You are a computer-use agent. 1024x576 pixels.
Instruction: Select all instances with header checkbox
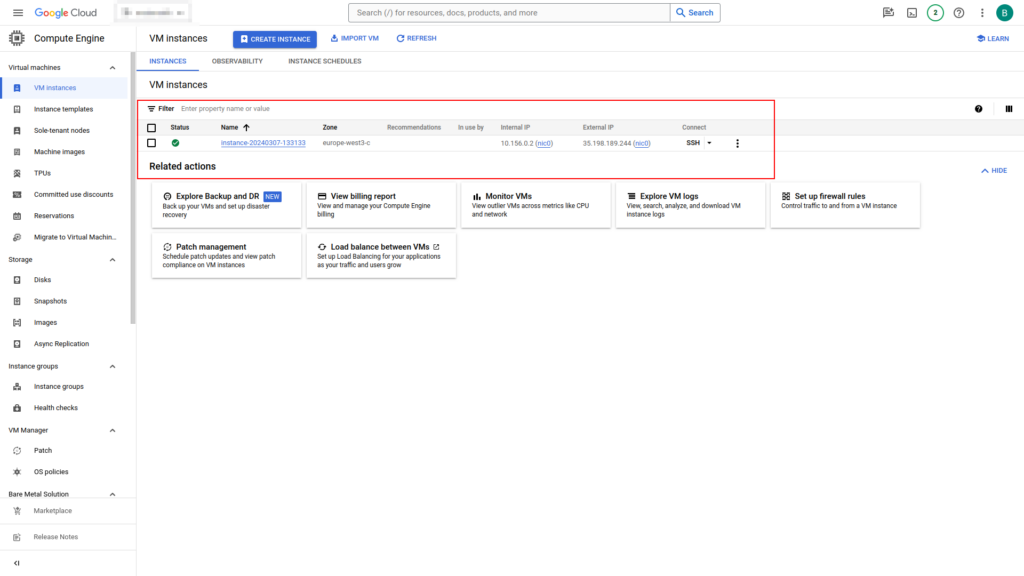coord(152,128)
